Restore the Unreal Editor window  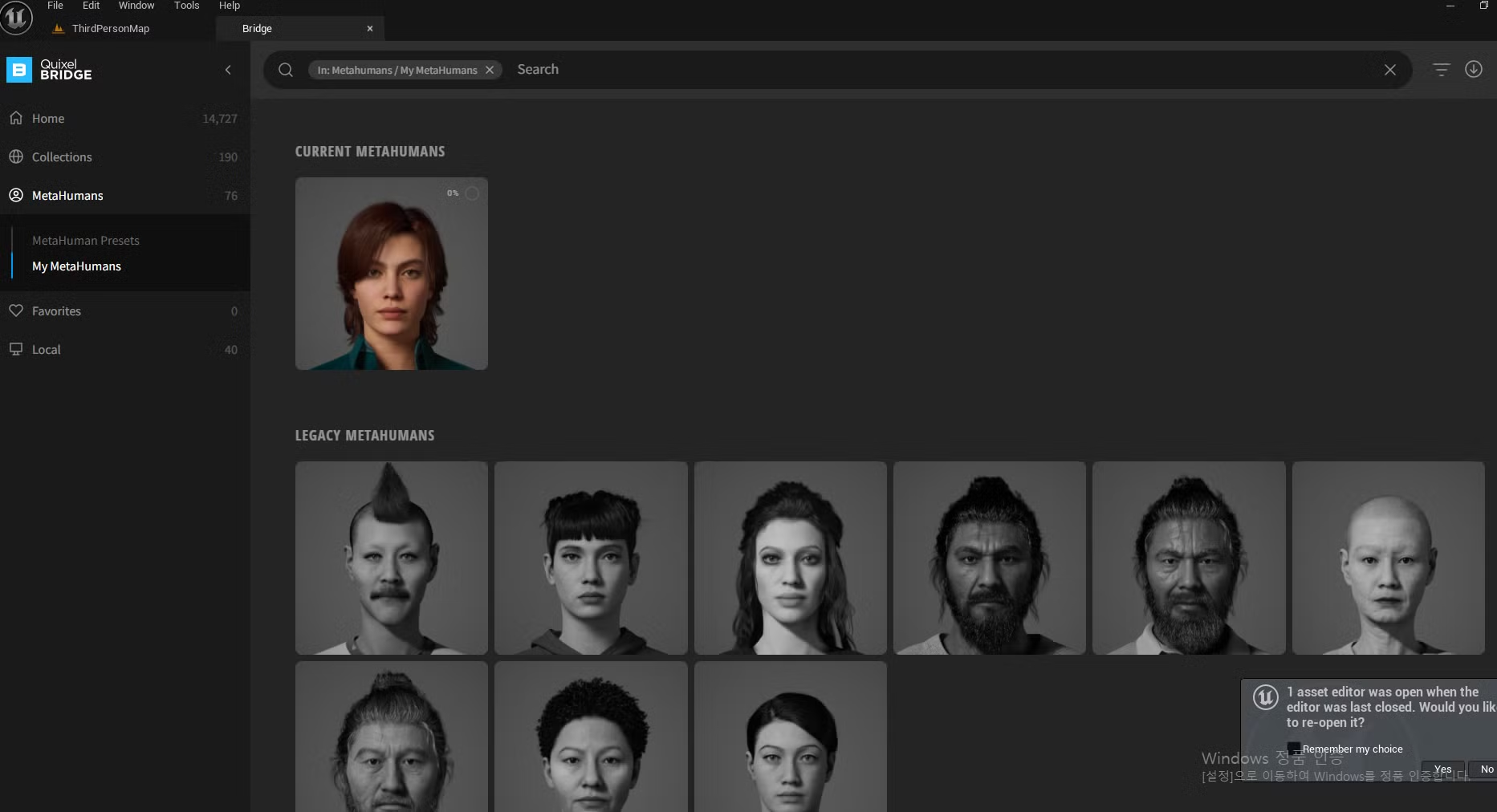1484,6
